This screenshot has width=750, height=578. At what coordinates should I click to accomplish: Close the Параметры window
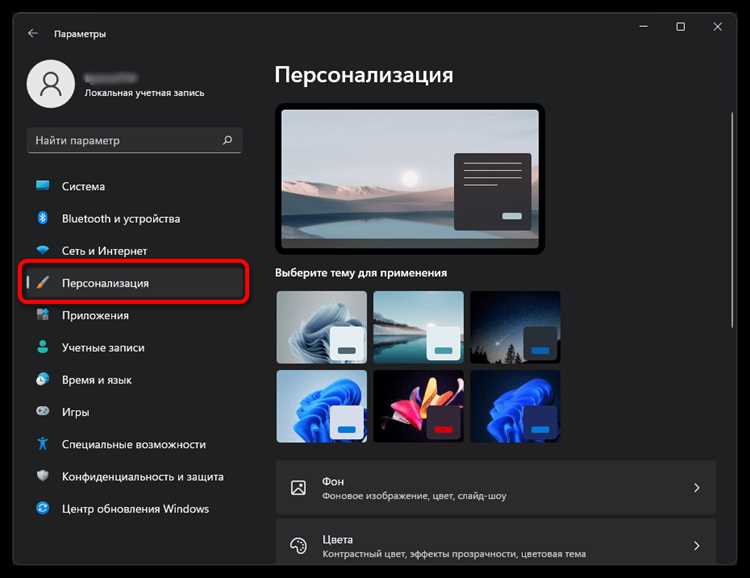[717, 27]
